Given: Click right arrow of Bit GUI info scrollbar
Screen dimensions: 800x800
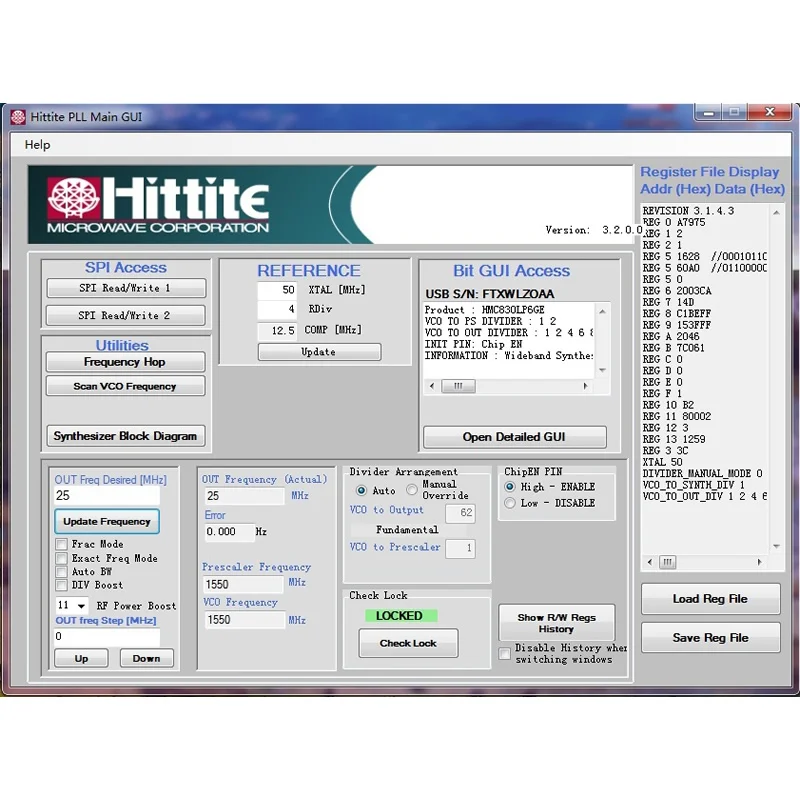Looking at the screenshot, I should [x=586, y=386].
